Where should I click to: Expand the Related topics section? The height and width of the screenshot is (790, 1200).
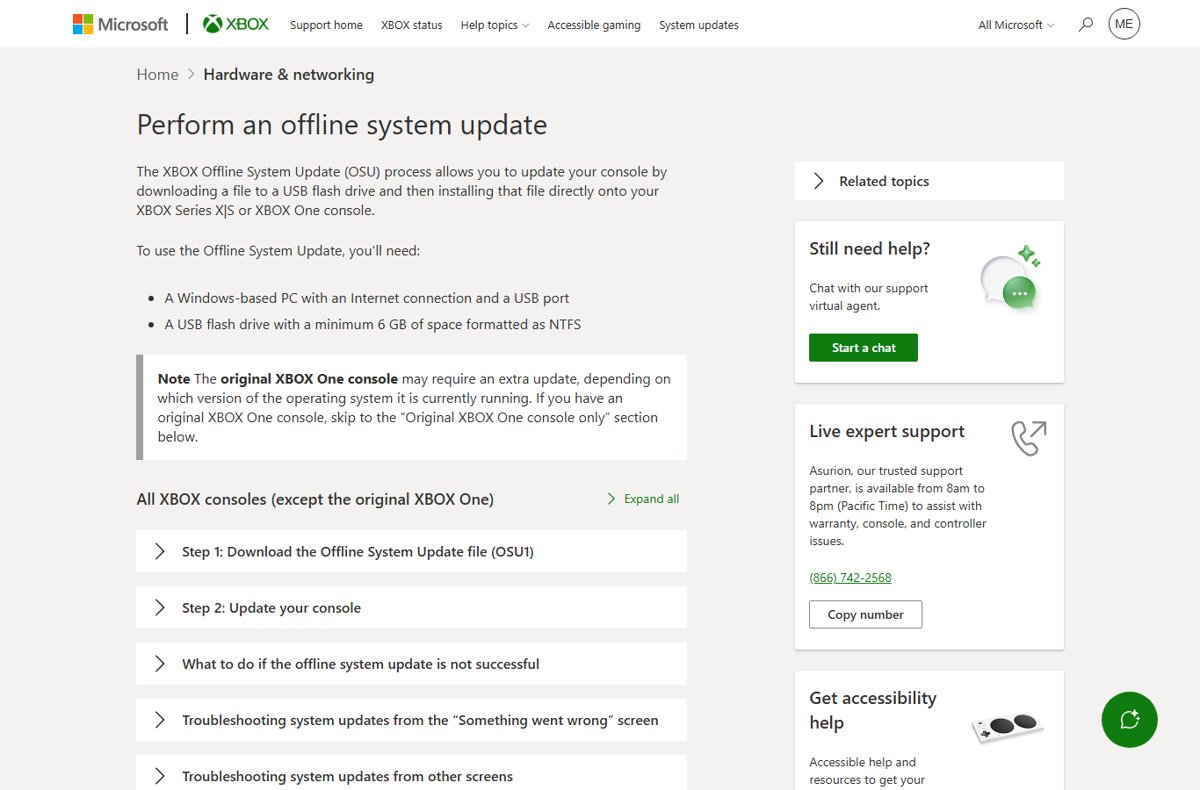pos(929,181)
